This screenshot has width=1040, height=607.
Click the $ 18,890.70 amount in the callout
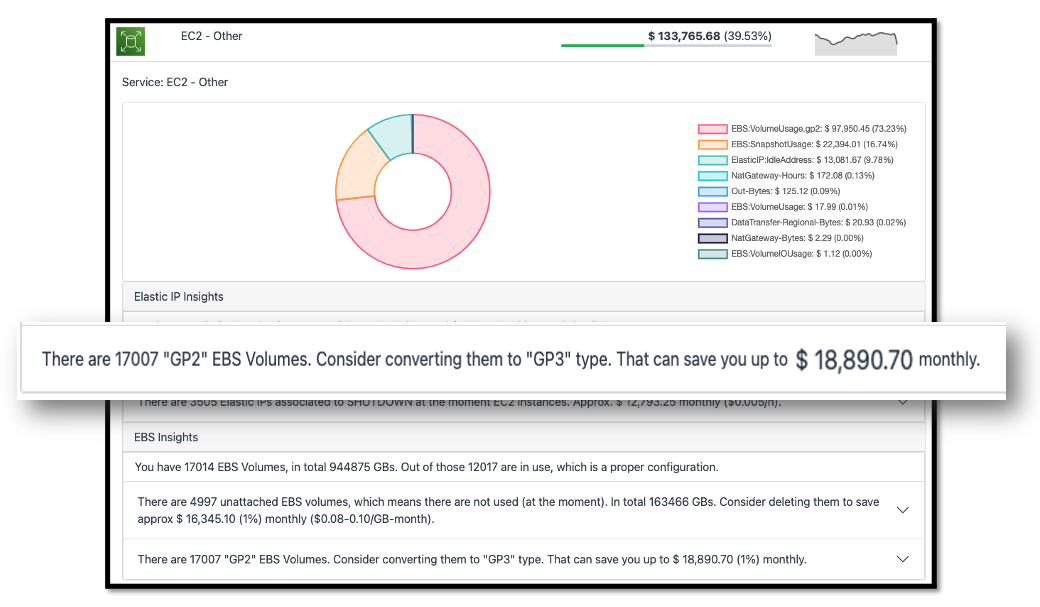tap(854, 360)
